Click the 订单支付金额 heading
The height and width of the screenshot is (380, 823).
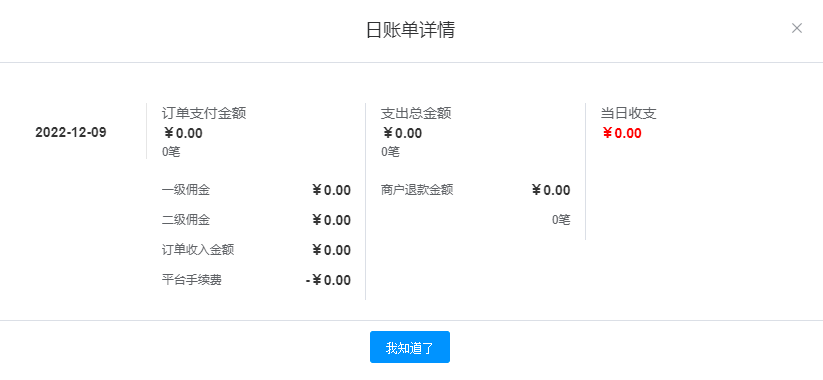(204, 113)
